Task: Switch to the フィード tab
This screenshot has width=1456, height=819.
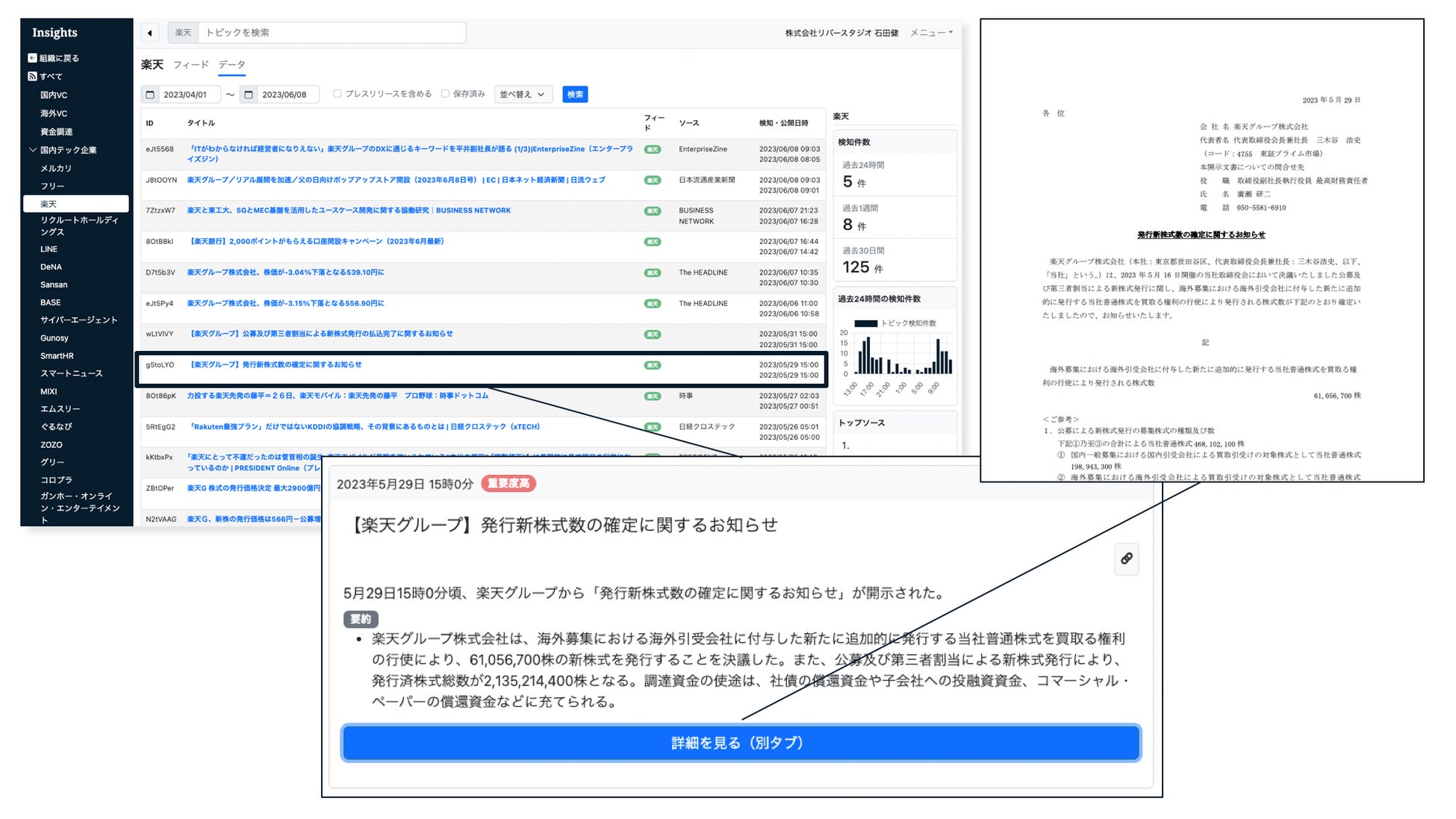Action: (190, 65)
